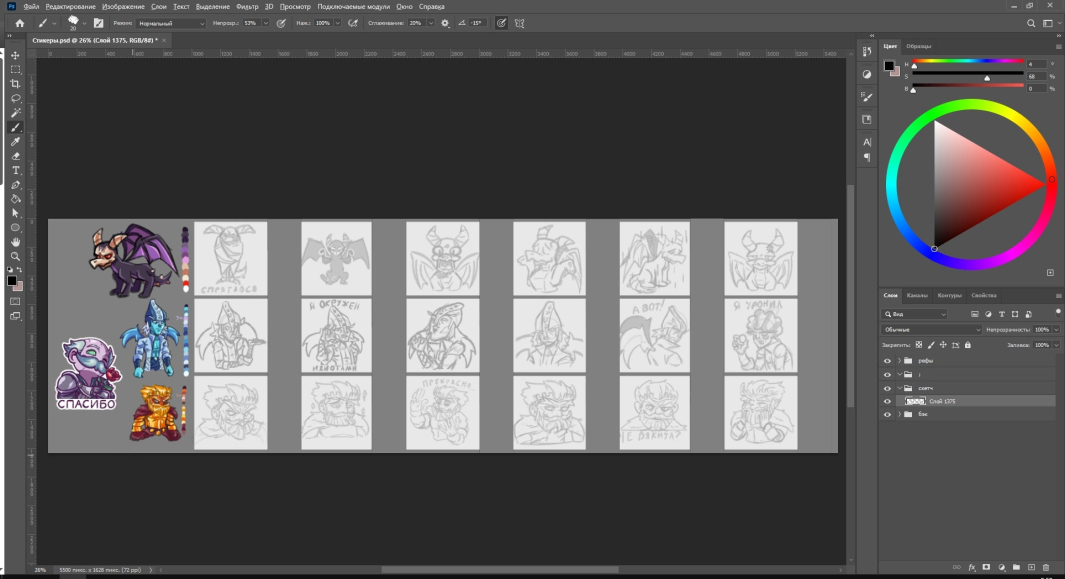Select the Lasso tool
Screen dimensions: 1065x579
(x=15, y=99)
